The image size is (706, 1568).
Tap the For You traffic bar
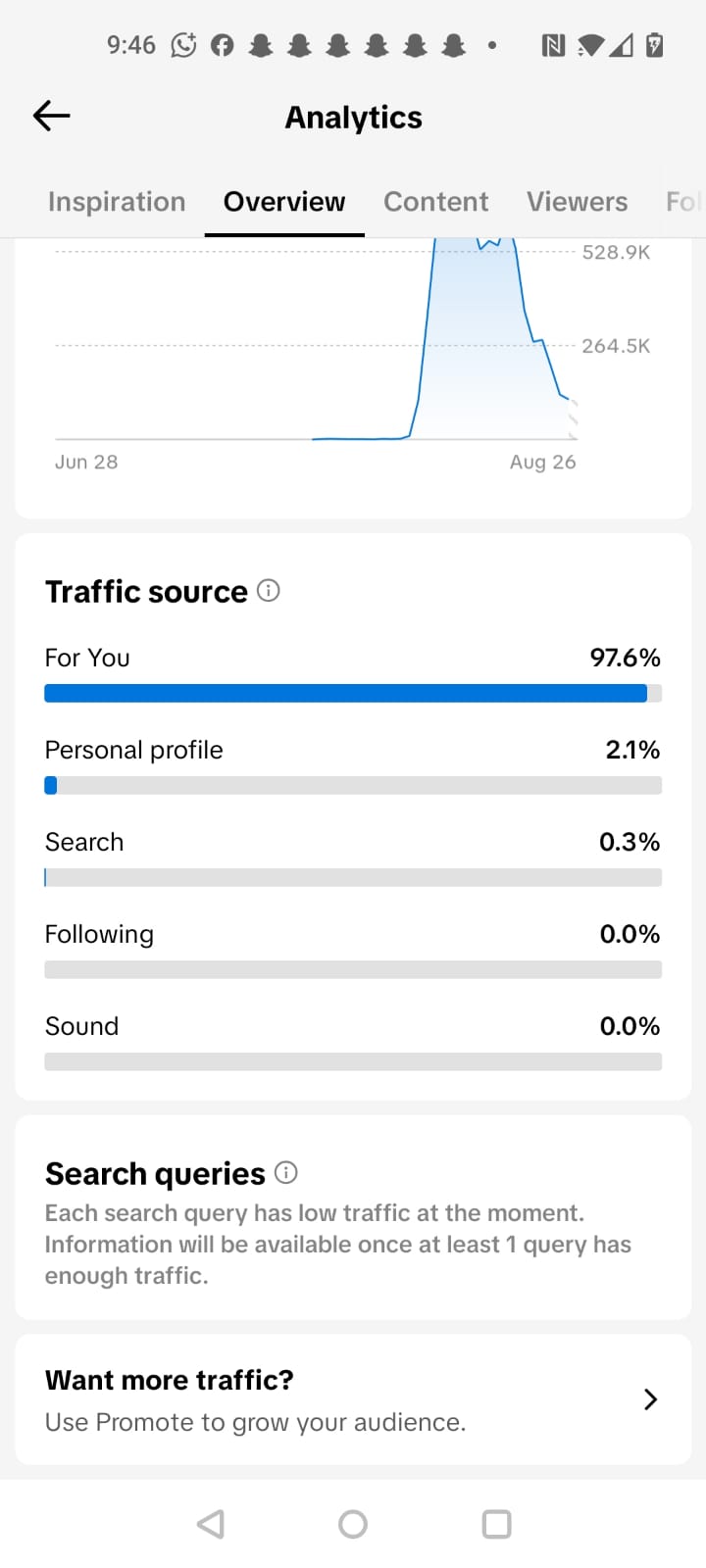[353, 693]
